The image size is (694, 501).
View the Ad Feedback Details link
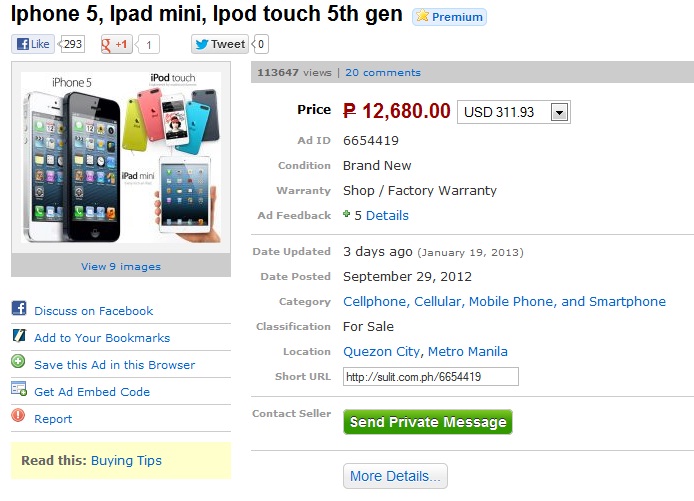[x=387, y=215]
